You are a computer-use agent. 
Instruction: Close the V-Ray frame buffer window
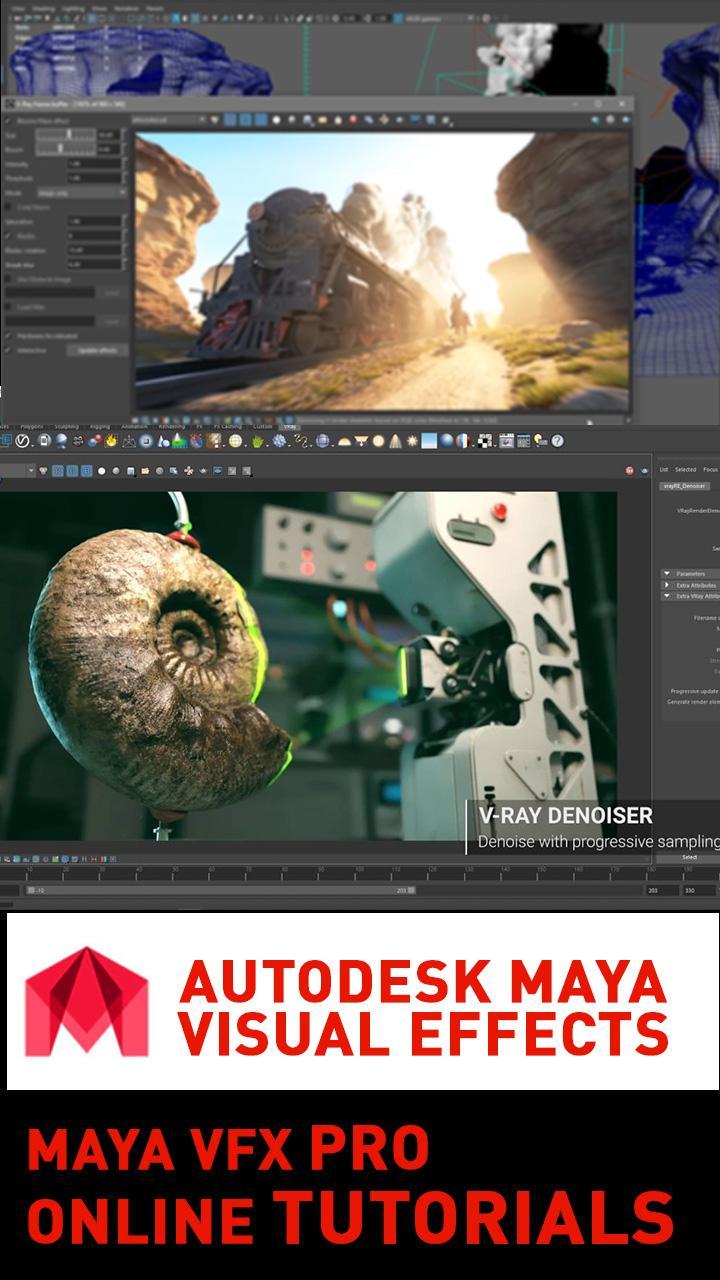(x=622, y=104)
